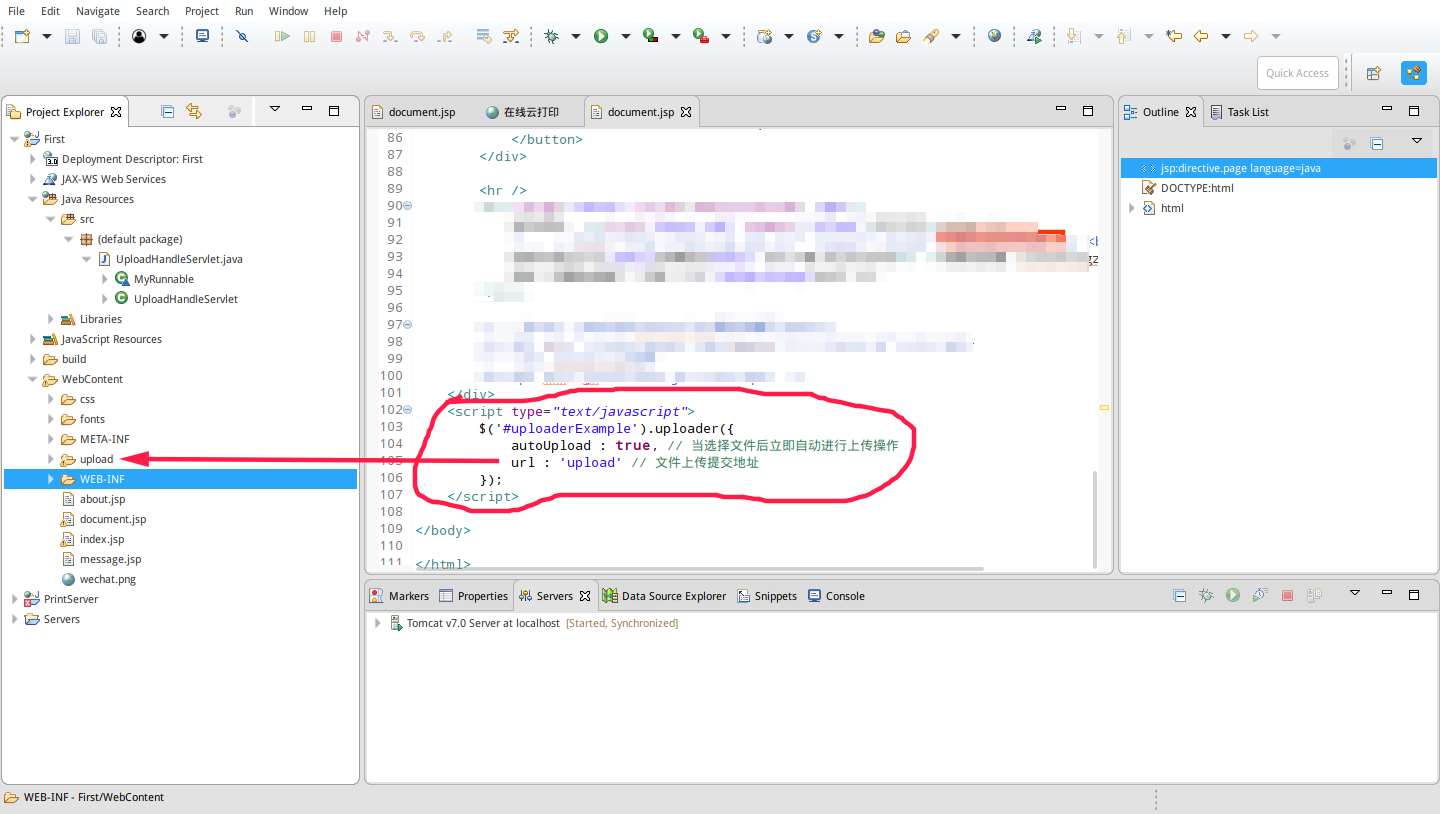The width and height of the screenshot is (1440, 814).
Task: Click the Debug server icon in Servers view
Action: point(1206,596)
